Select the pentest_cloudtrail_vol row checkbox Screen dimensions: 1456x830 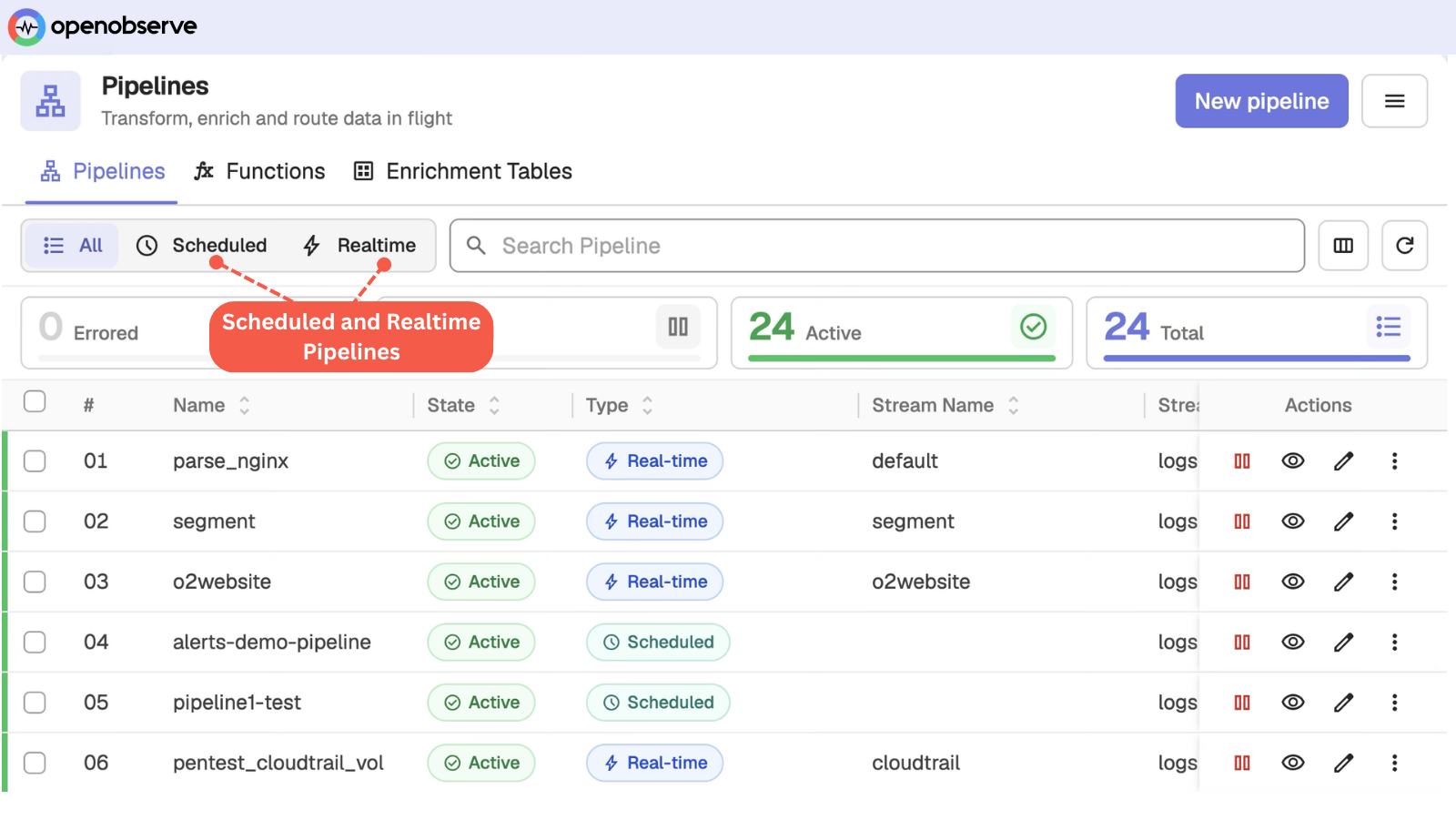coord(35,763)
